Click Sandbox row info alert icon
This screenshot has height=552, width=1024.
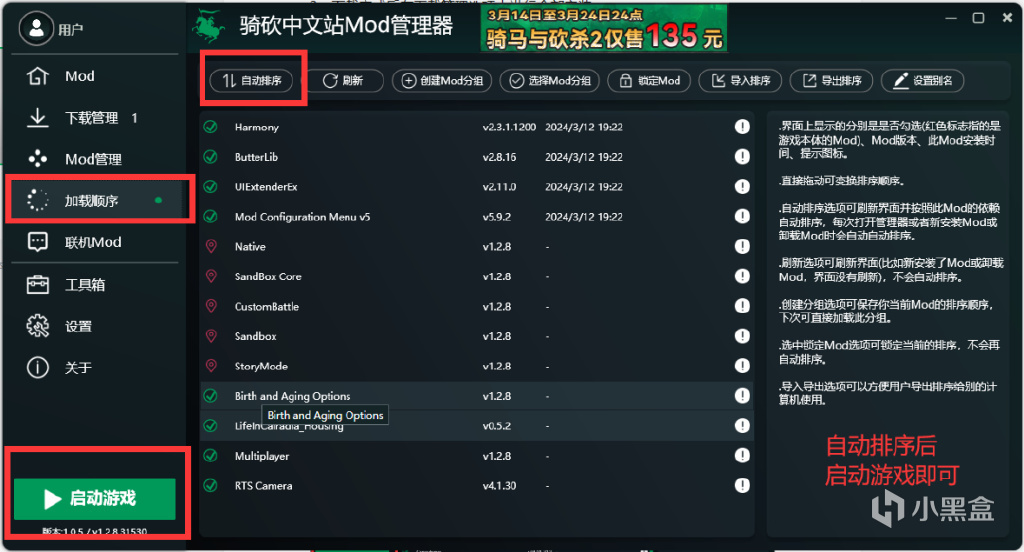pos(742,336)
